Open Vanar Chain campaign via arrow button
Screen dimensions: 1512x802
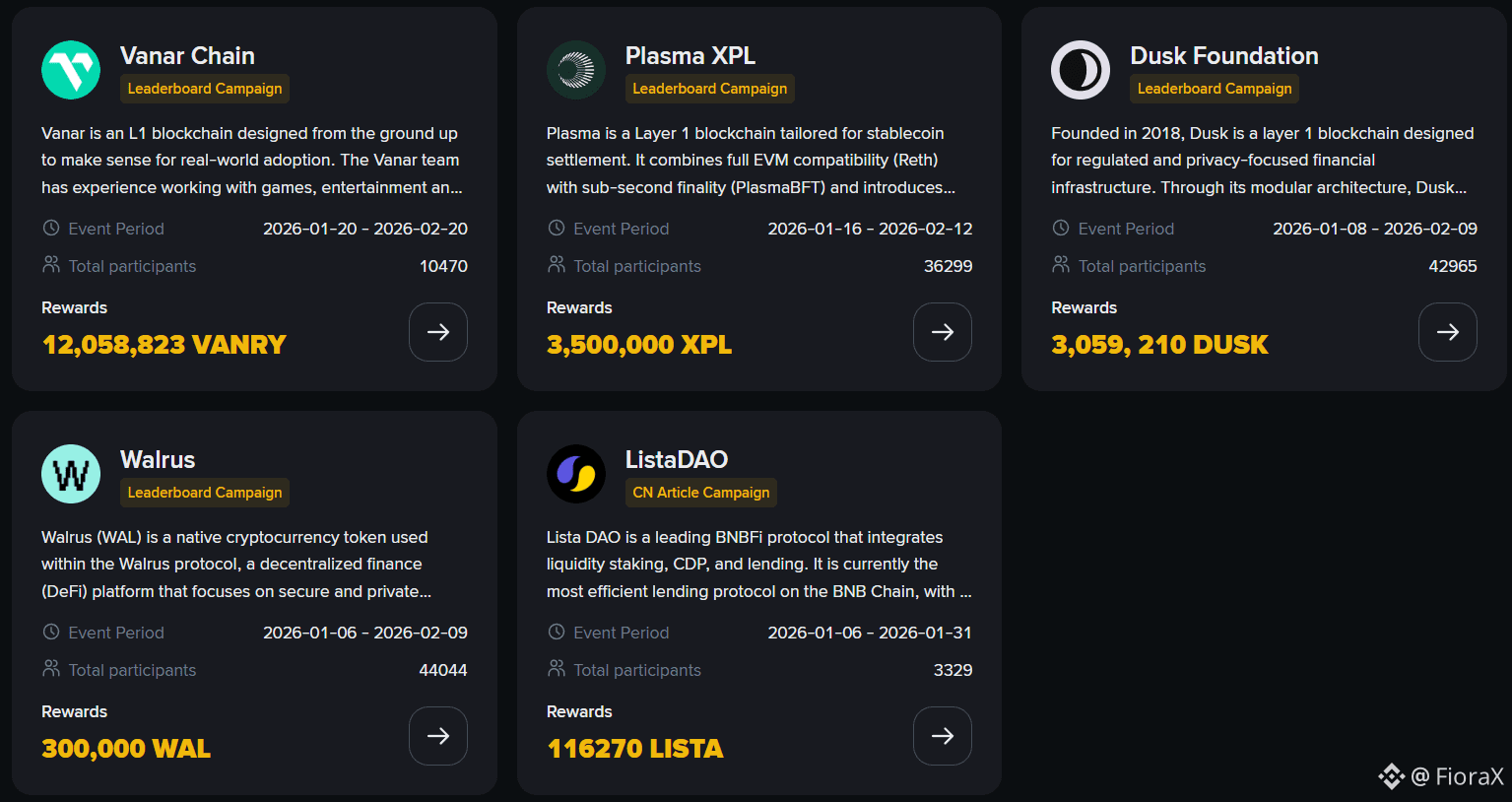point(438,332)
